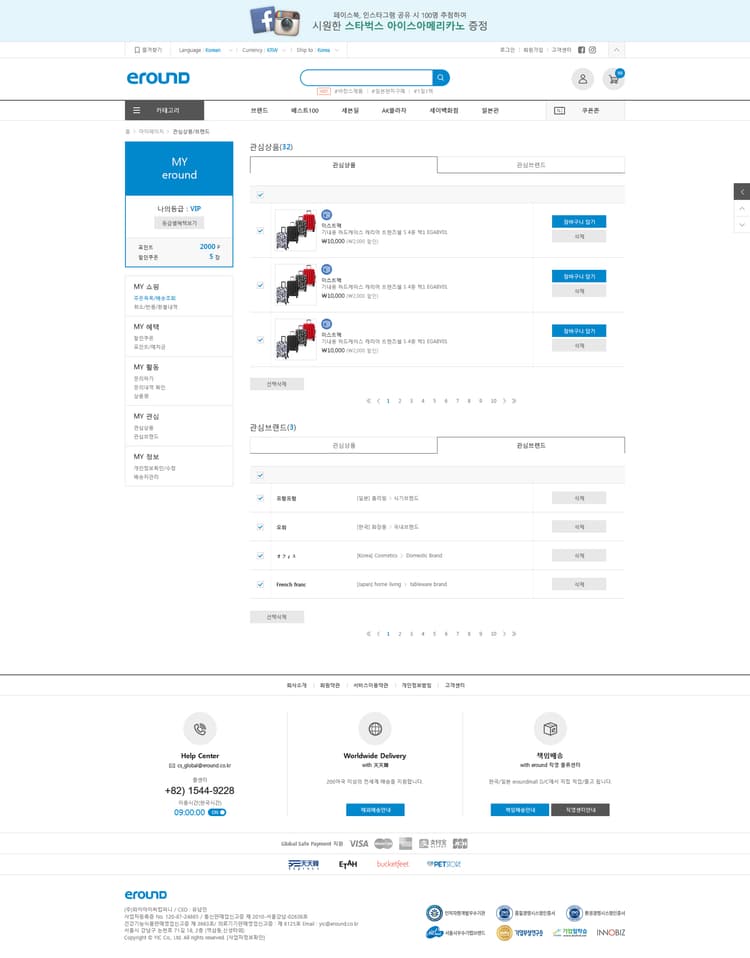Toggle the select-all checkbox above the brand list
Viewport: 750px width, 958px height.
pos(260,475)
